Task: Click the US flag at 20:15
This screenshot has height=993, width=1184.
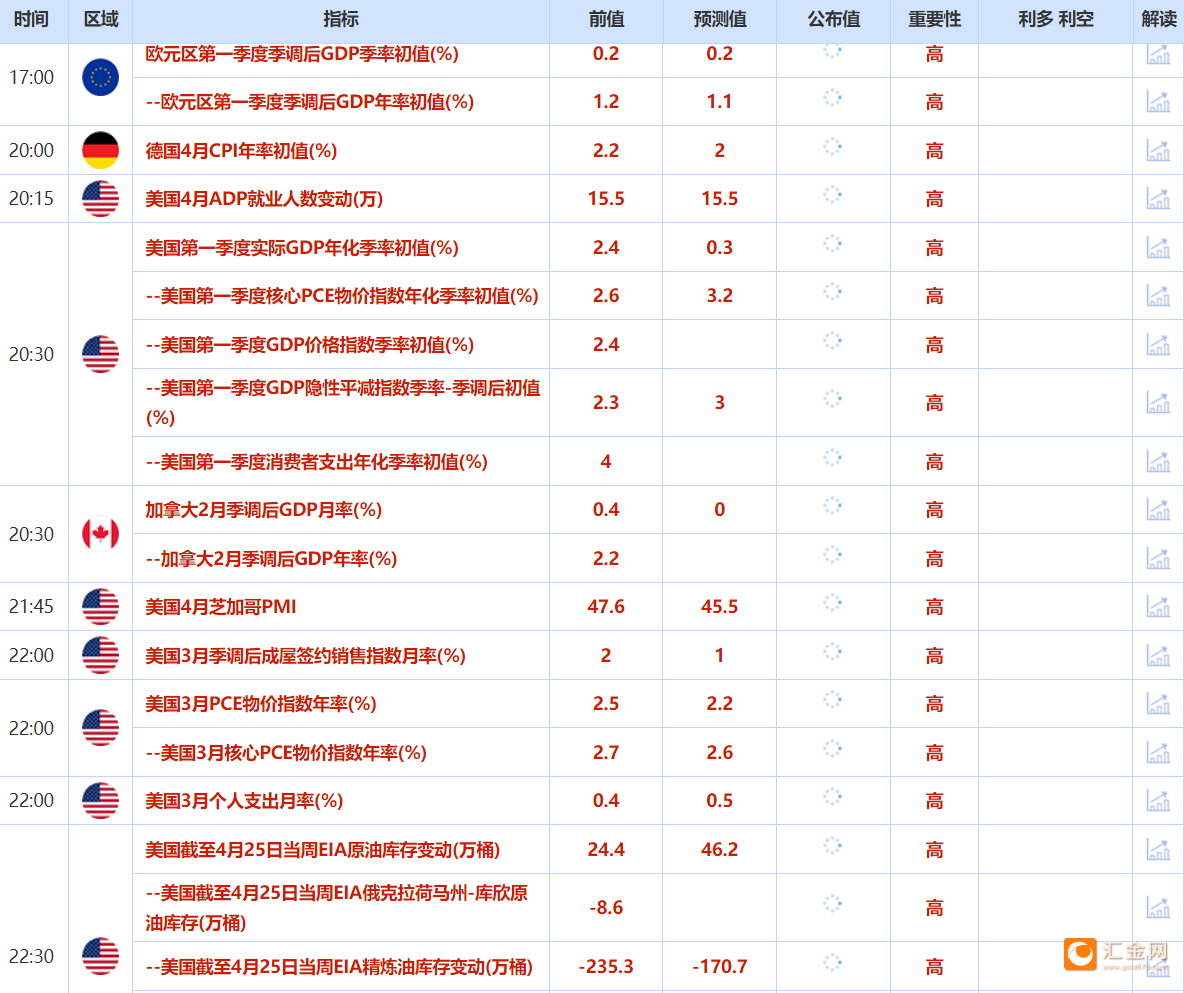Action: coord(100,199)
